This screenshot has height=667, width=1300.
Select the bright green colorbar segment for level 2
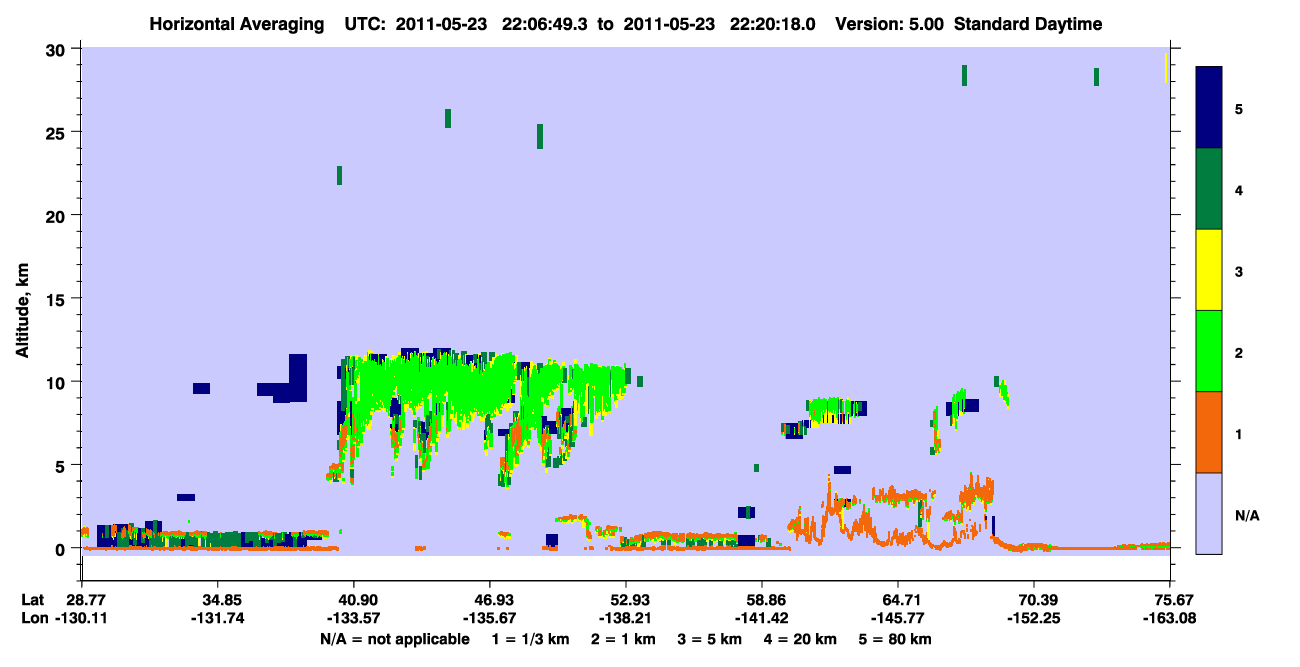tap(1209, 351)
